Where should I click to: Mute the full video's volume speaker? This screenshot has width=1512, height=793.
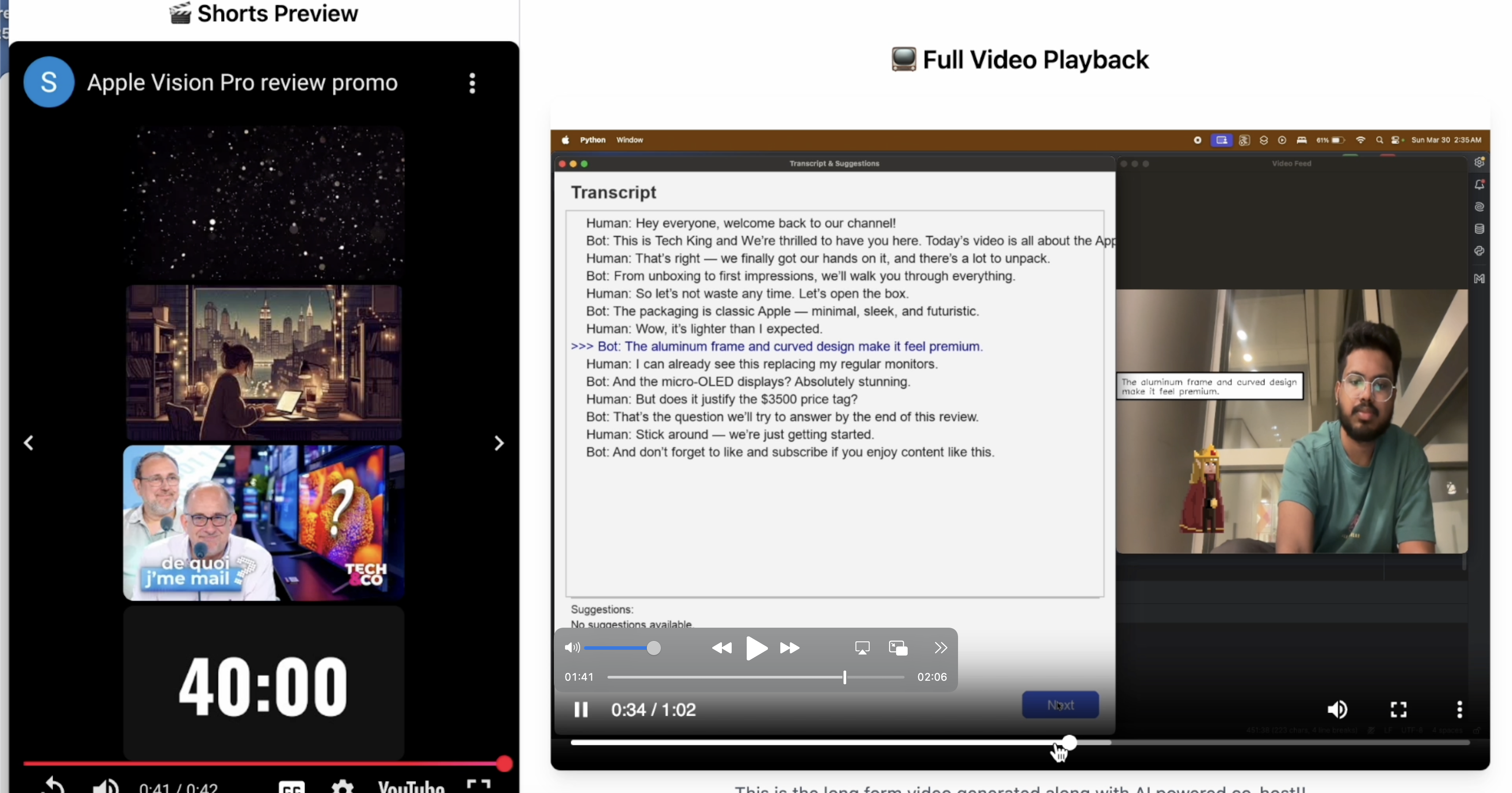coord(1337,709)
